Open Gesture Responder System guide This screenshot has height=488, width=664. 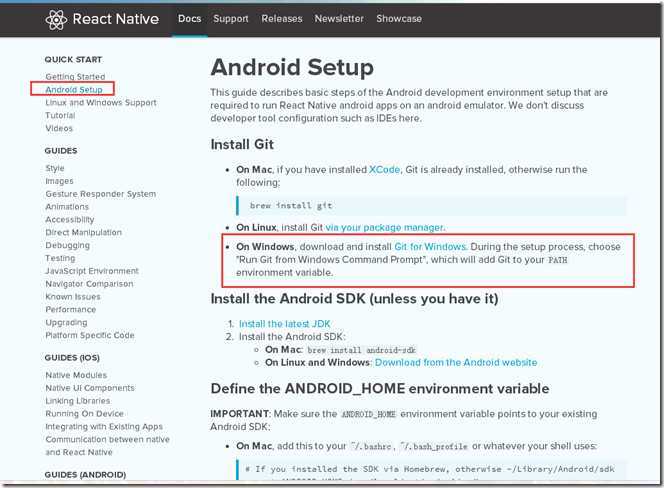click(101, 194)
